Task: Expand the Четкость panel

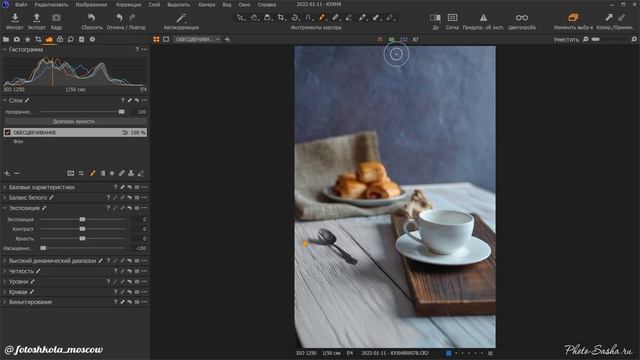Action: 5,271
